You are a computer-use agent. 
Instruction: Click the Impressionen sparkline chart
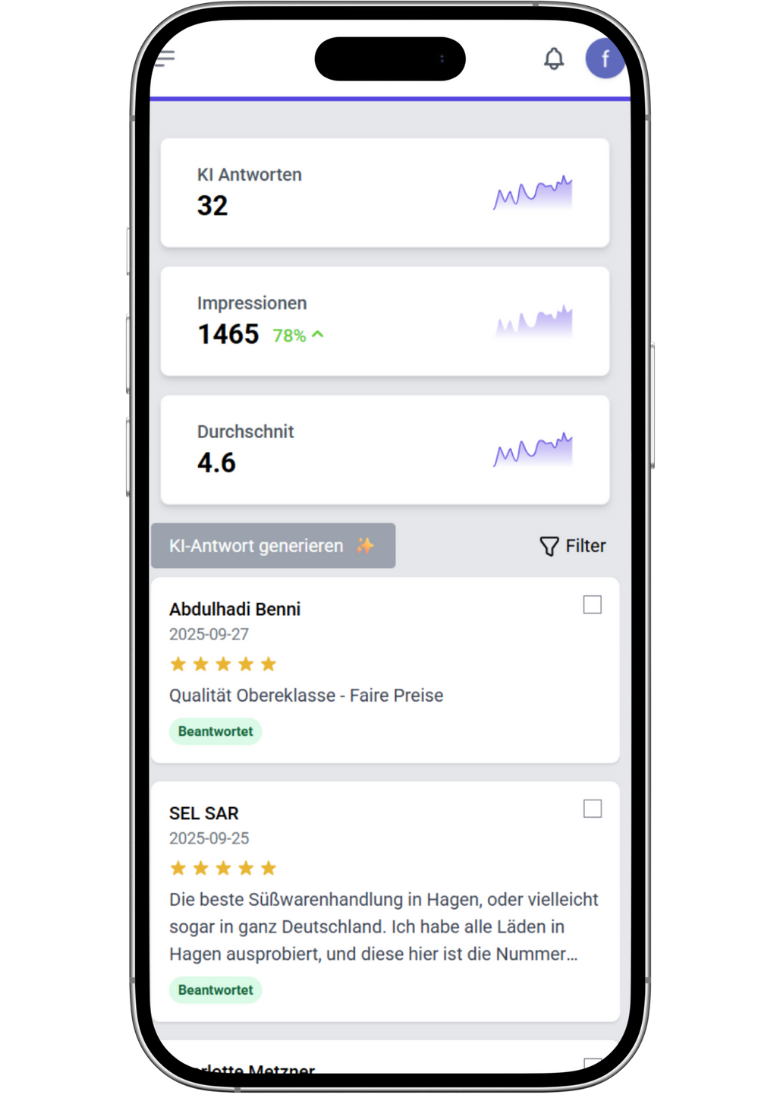click(x=533, y=321)
